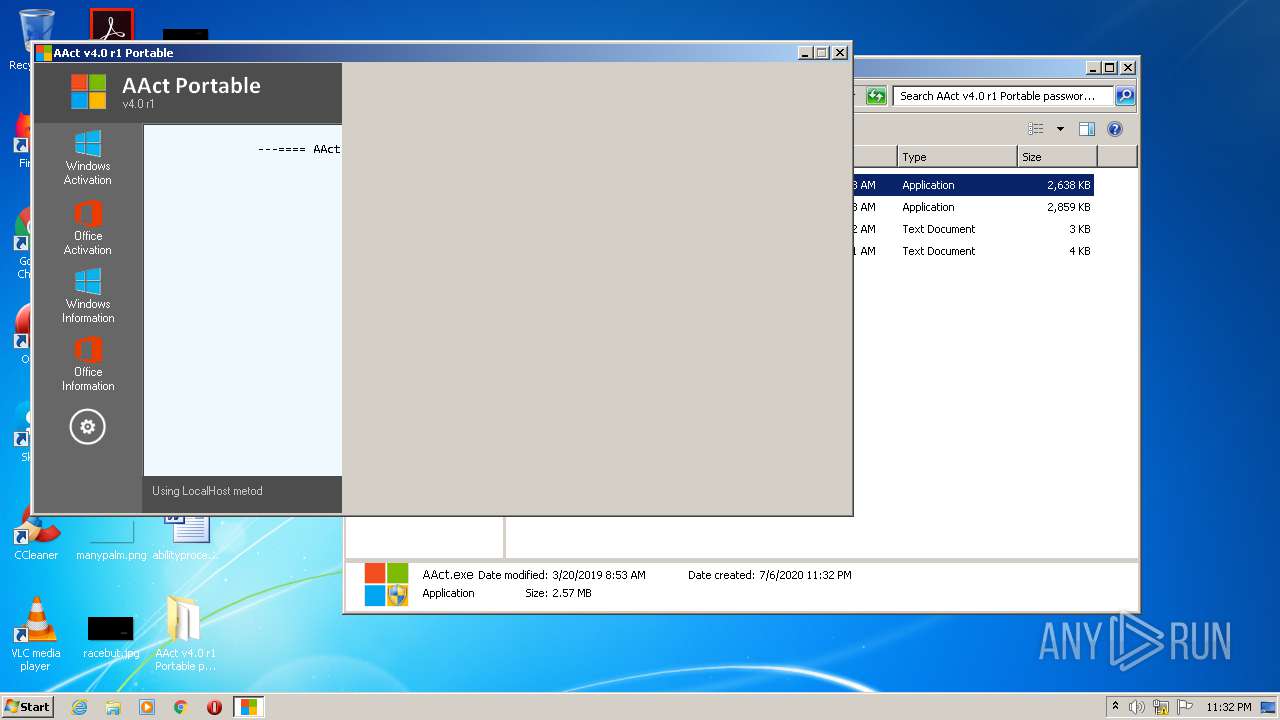Click the Explorer search input field

tap(1002, 96)
